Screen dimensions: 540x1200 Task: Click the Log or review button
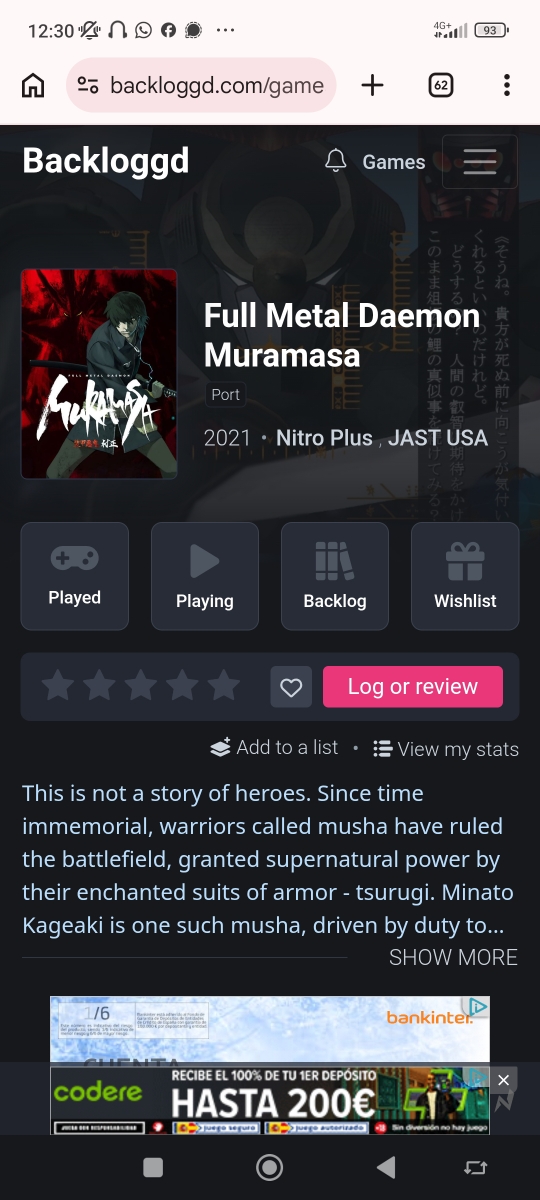point(413,687)
